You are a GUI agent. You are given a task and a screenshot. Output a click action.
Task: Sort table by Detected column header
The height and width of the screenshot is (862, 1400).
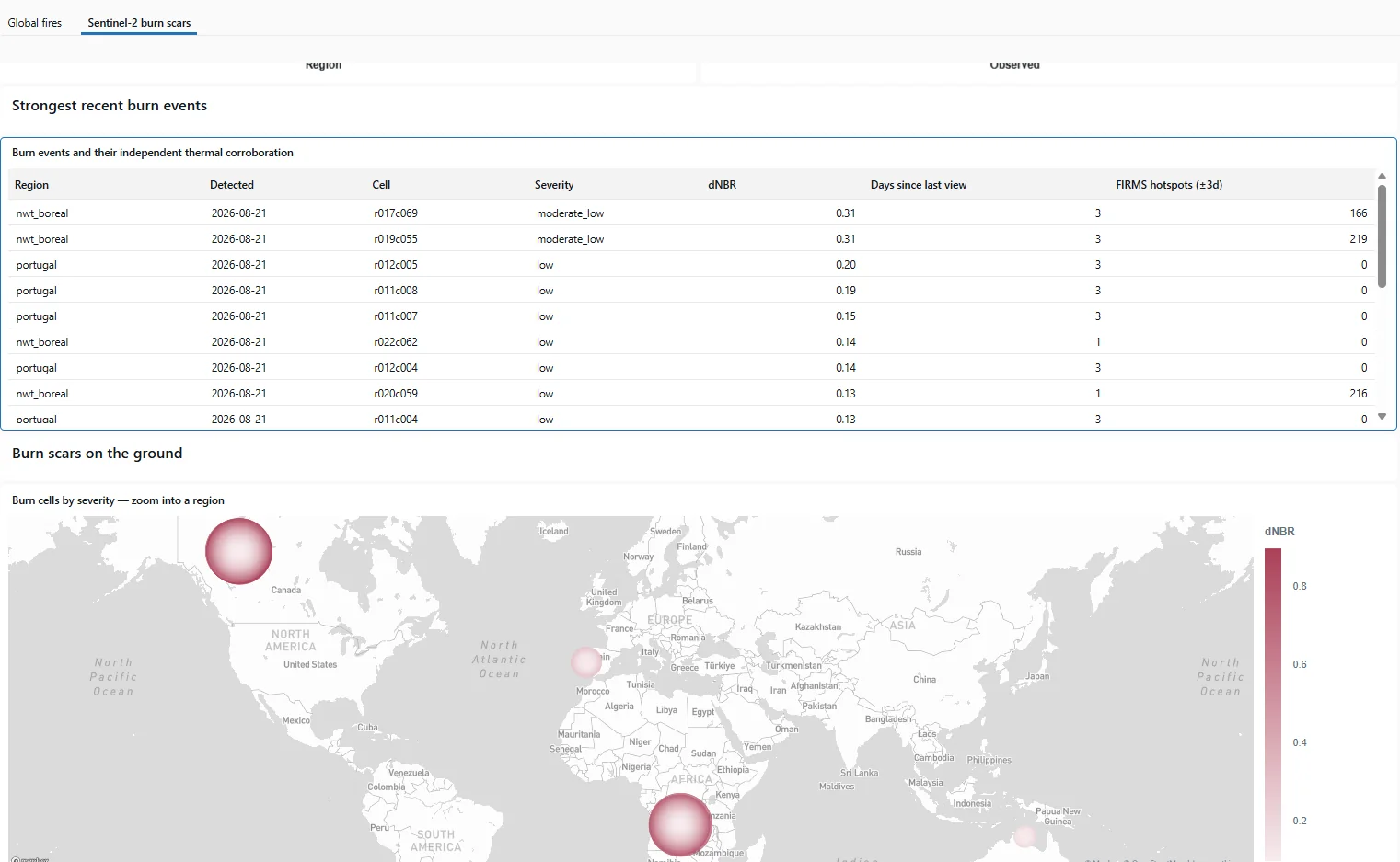[x=232, y=185]
